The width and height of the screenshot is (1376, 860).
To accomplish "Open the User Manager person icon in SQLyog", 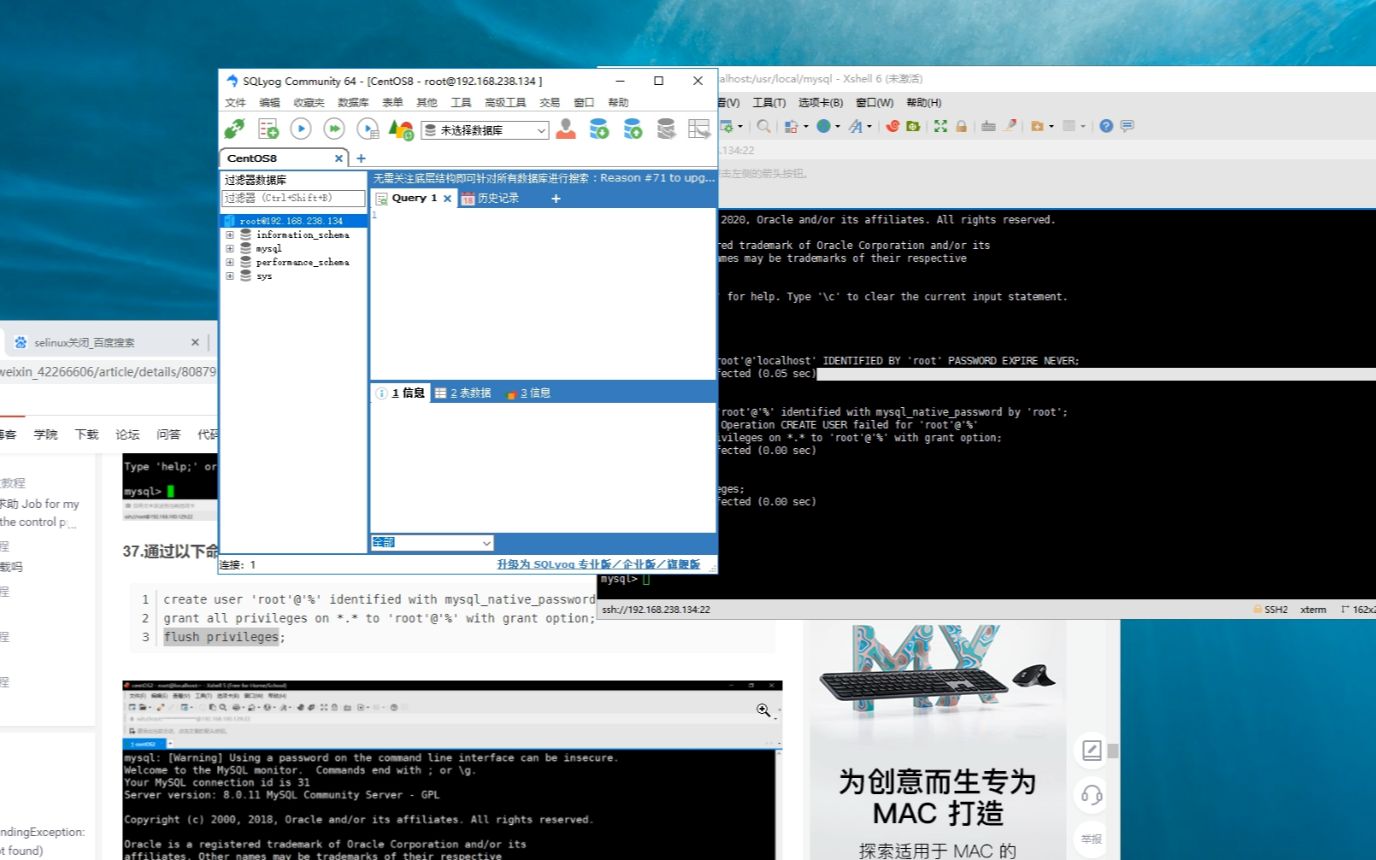I will click(x=566, y=129).
